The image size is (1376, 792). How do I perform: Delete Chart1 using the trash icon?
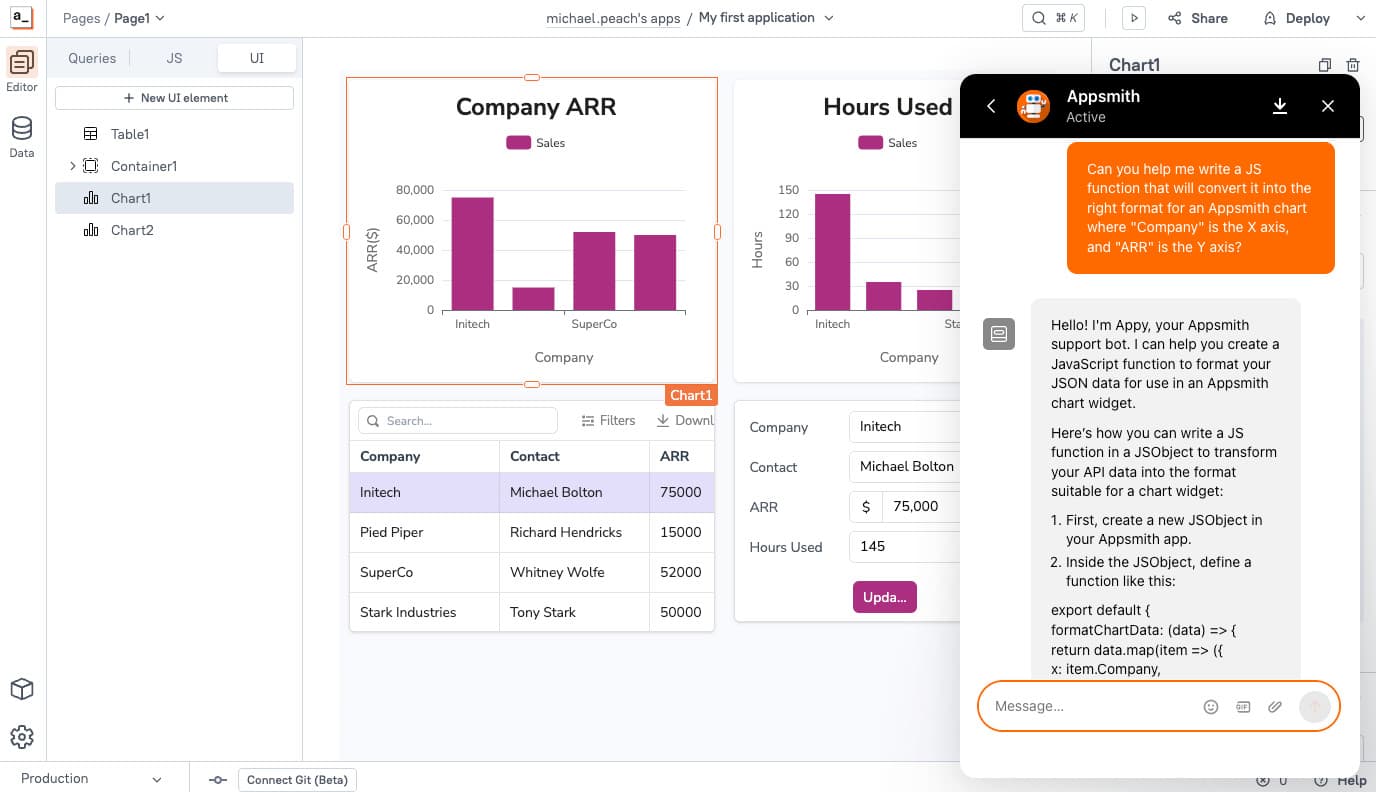tap(1355, 64)
